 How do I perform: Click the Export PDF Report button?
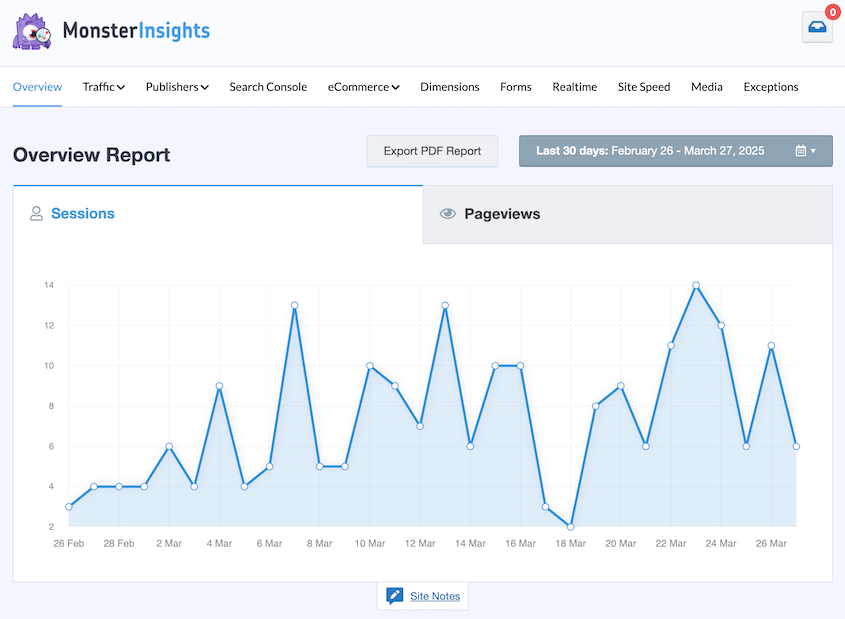[432, 151]
